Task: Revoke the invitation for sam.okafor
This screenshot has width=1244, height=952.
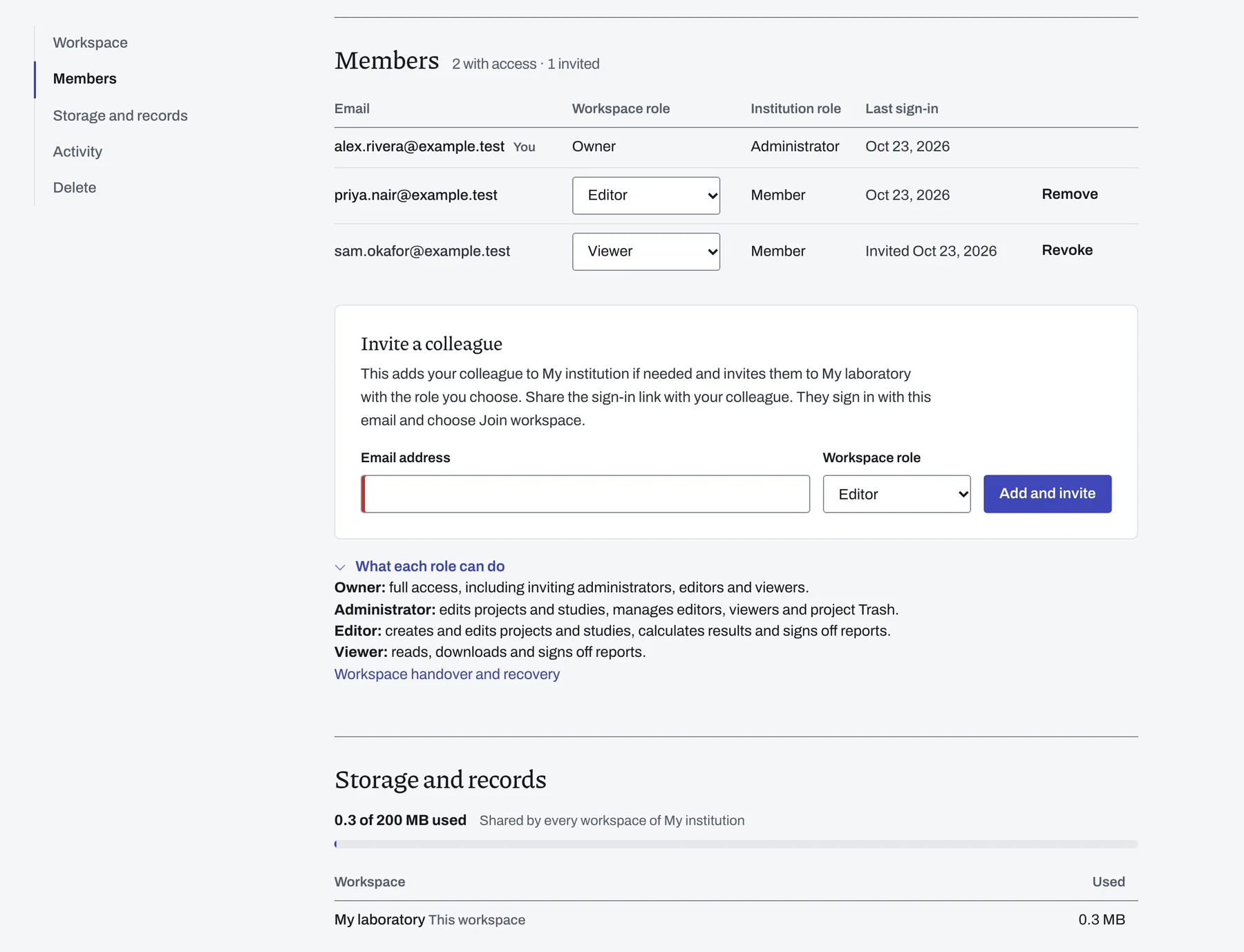Action: (x=1067, y=250)
